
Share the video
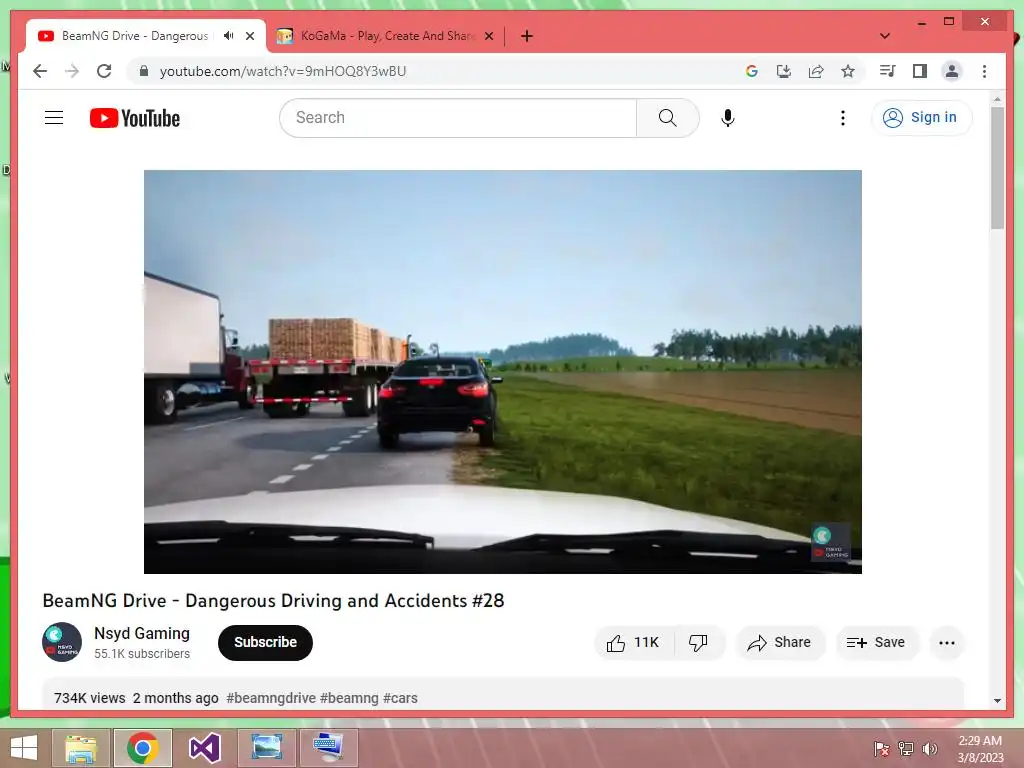(780, 643)
